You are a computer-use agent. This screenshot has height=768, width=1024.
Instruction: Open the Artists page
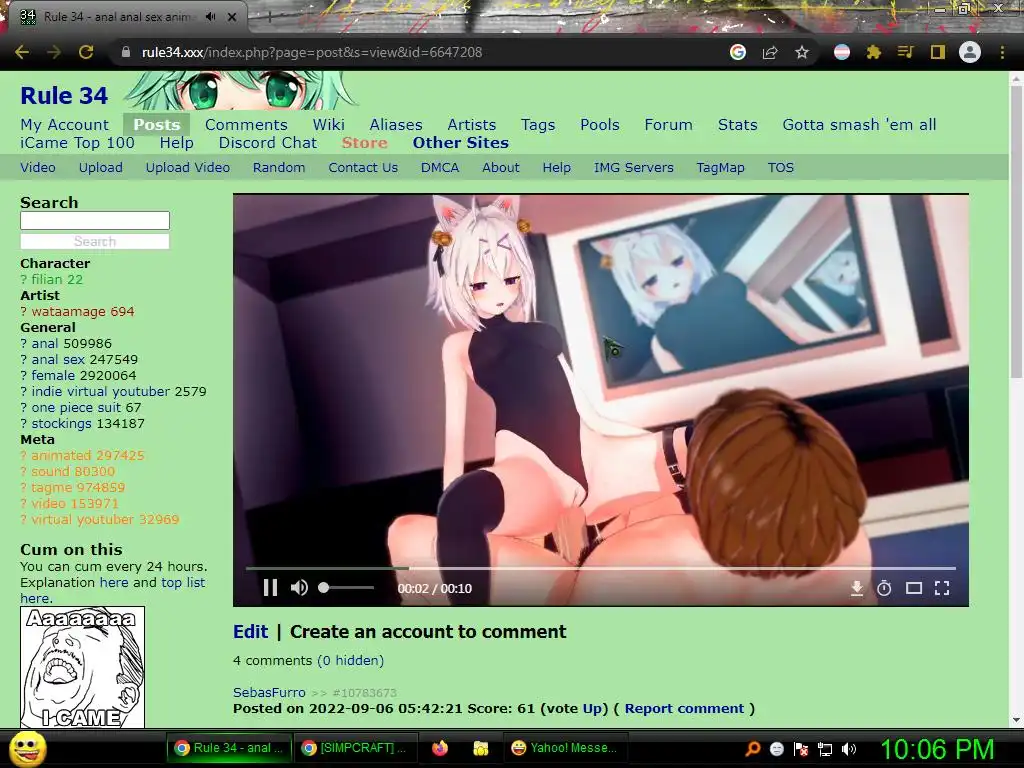(472, 125)
